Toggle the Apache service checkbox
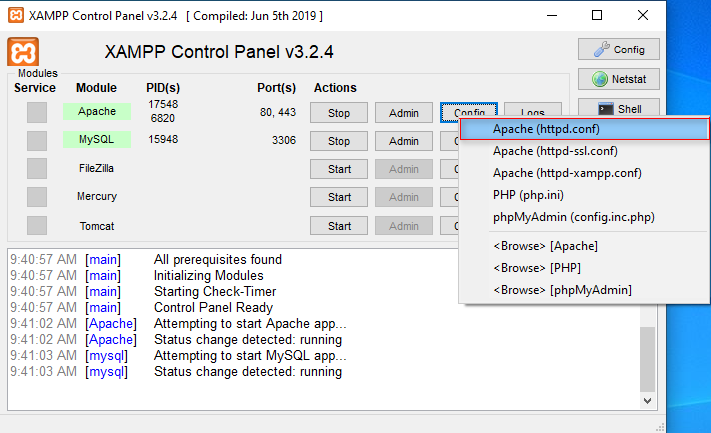711x433 pixels. coord(37,112)
